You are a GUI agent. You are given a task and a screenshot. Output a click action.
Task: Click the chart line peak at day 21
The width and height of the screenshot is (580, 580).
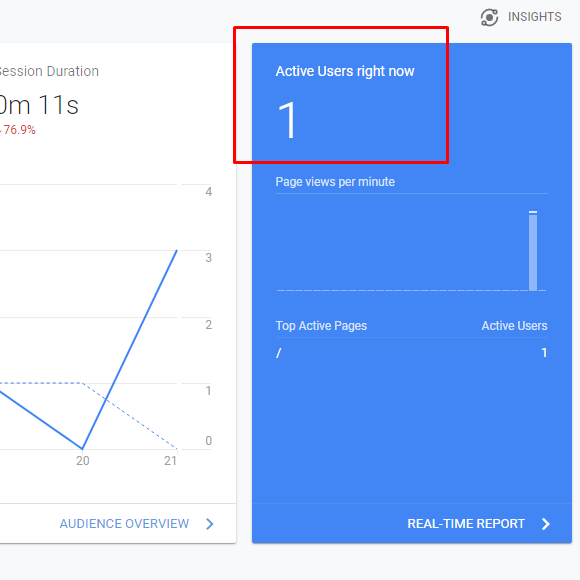[177, 251]
